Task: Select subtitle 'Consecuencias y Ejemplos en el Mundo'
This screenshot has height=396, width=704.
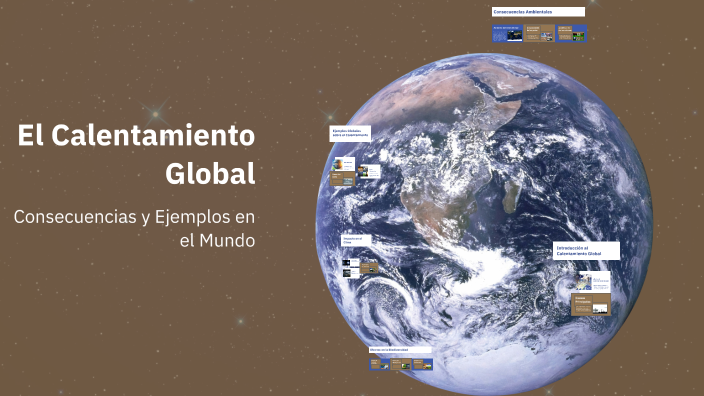Action: 134,229
